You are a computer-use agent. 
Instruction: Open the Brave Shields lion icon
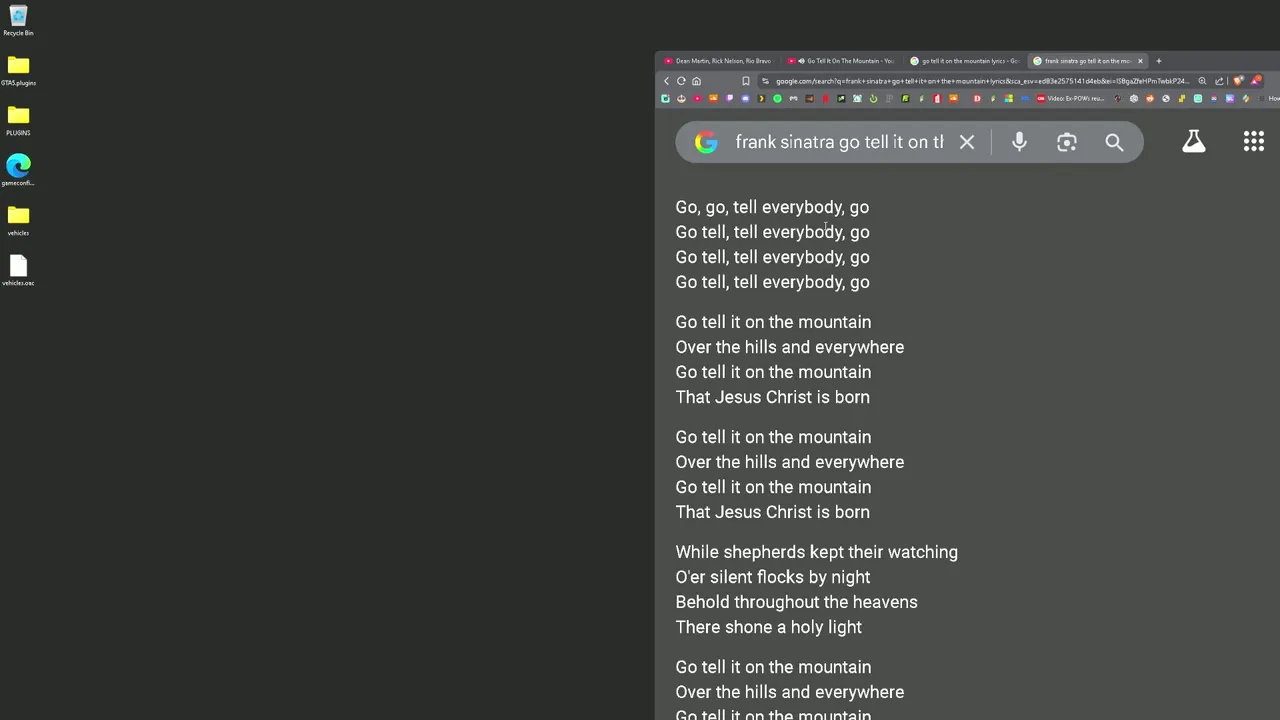click(1238, 81)
